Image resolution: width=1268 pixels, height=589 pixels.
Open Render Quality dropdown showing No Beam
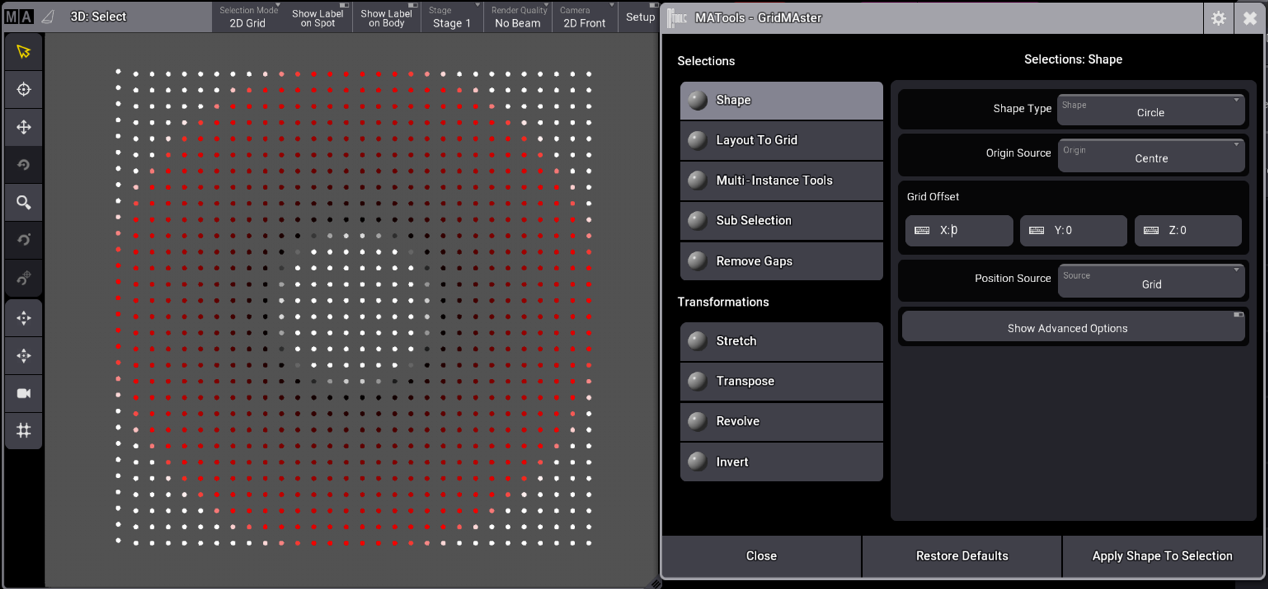[x=518, y=17]
